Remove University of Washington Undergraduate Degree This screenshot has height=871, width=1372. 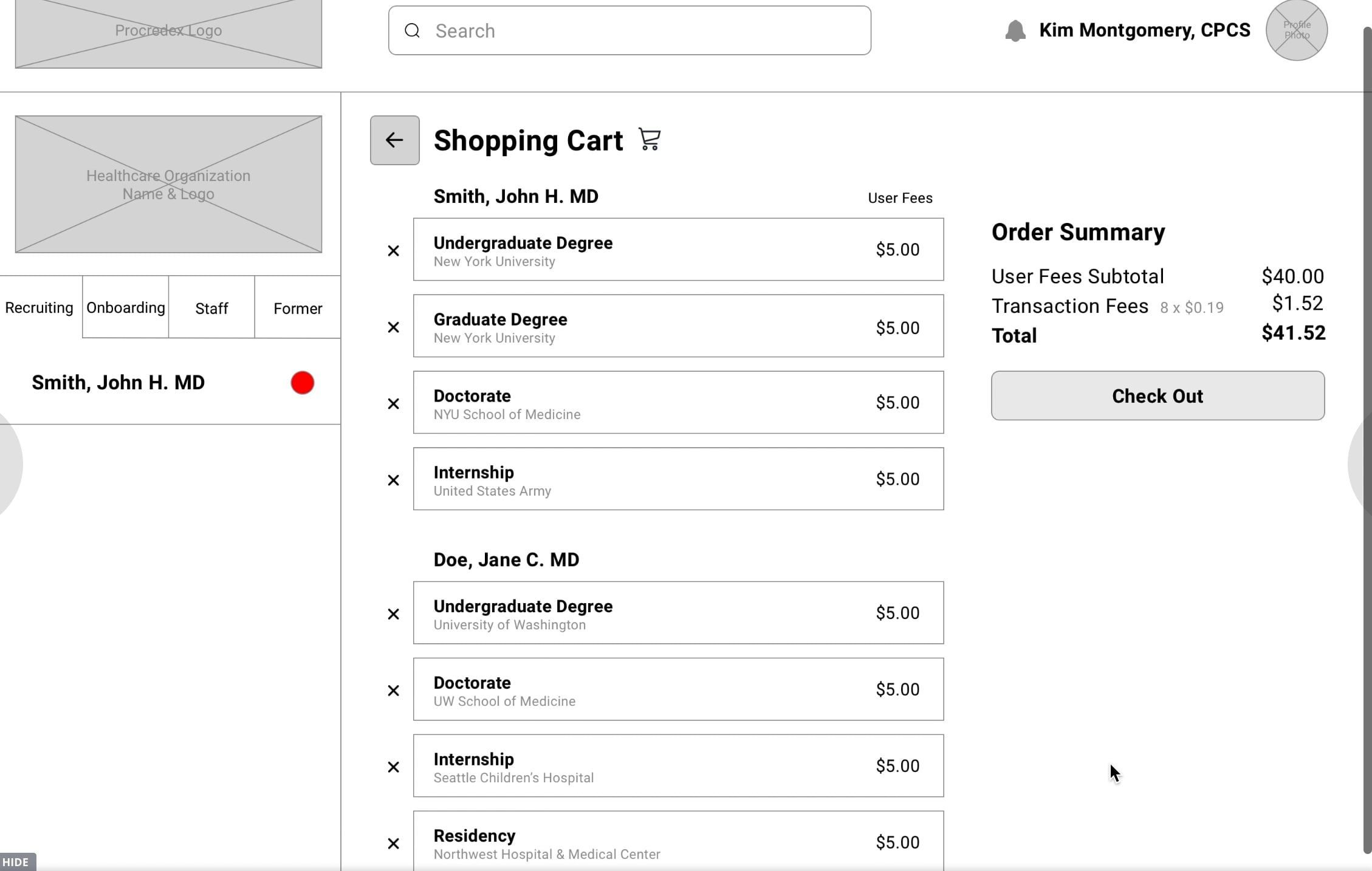393,614
